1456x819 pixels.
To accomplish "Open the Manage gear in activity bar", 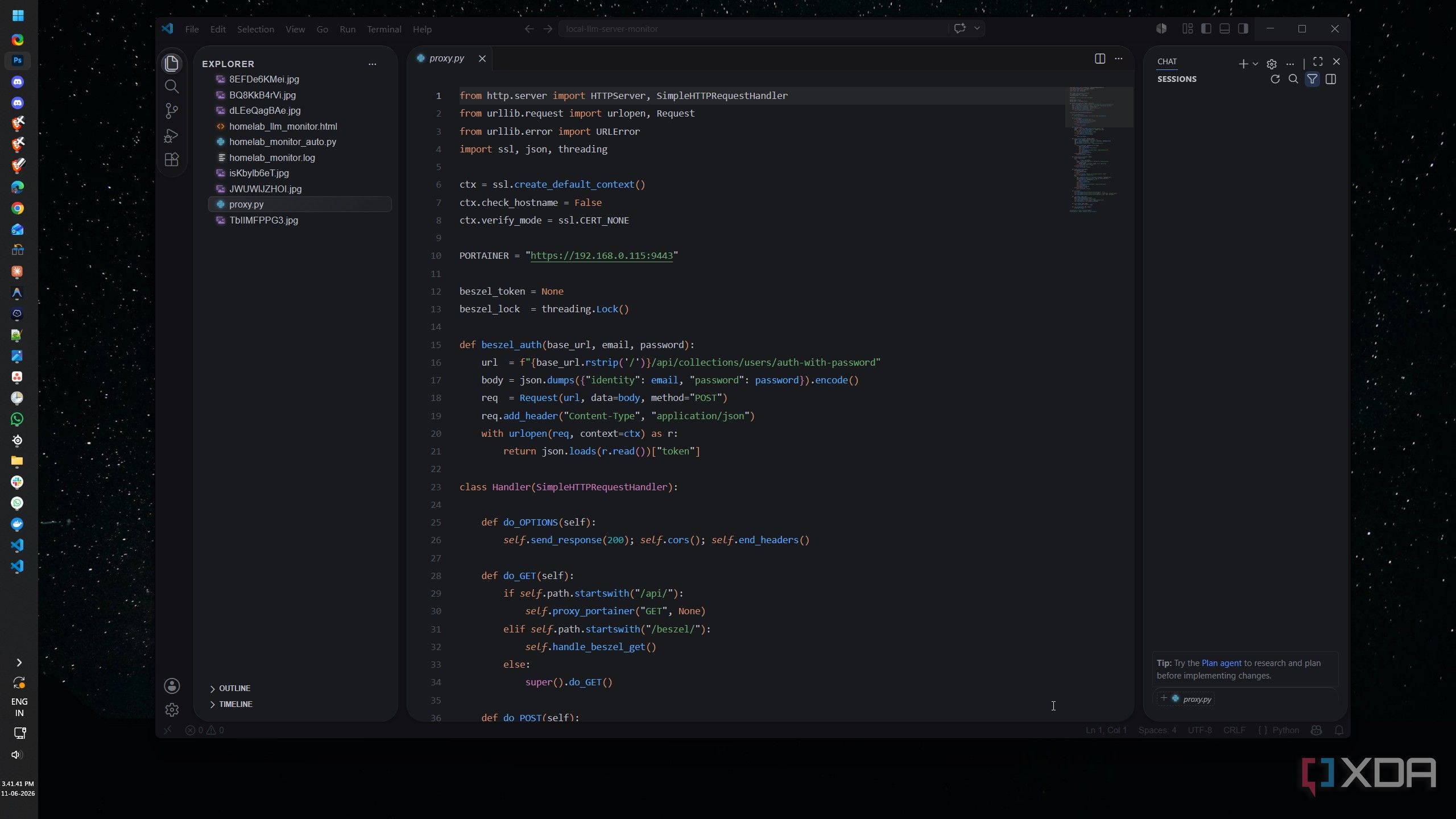I will pos(172,709).
